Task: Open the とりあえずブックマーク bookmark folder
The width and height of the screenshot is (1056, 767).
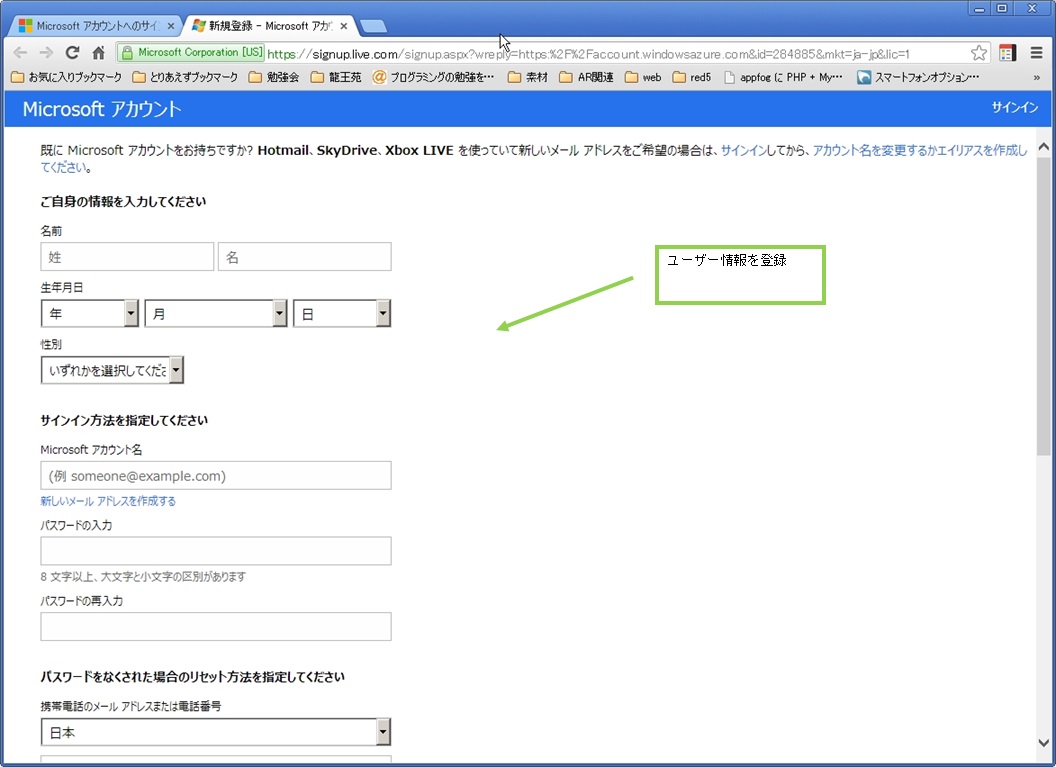Action: pos(185,77)
